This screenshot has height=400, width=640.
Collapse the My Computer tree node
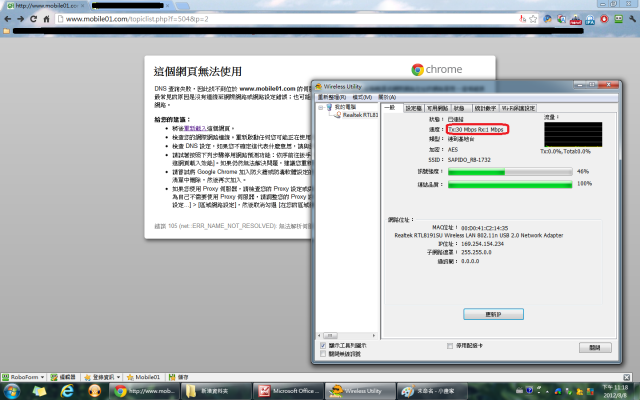pyautogui.click(x=321, y=107)
